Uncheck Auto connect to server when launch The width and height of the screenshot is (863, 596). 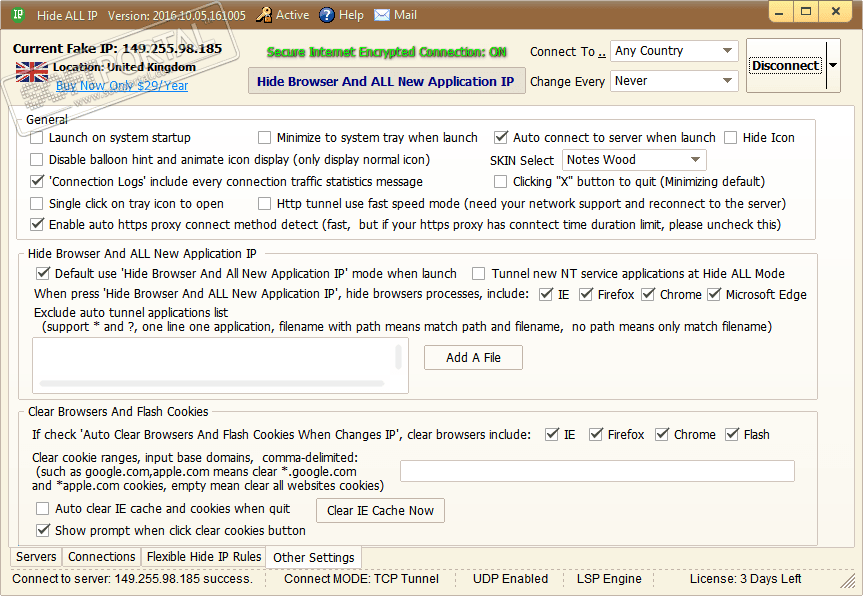pos(500,137)
